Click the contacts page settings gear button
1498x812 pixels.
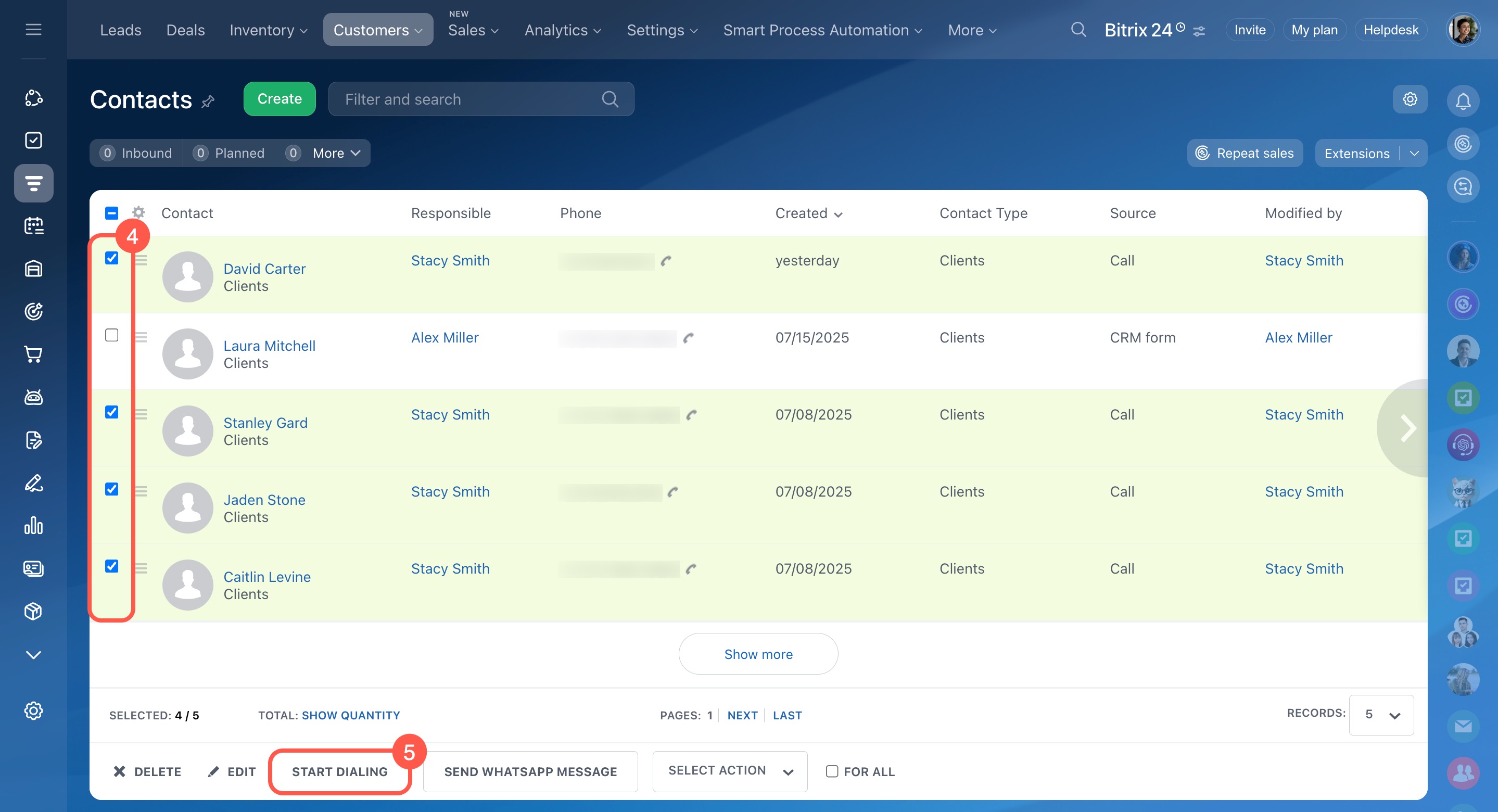(x=1409, y=99)
